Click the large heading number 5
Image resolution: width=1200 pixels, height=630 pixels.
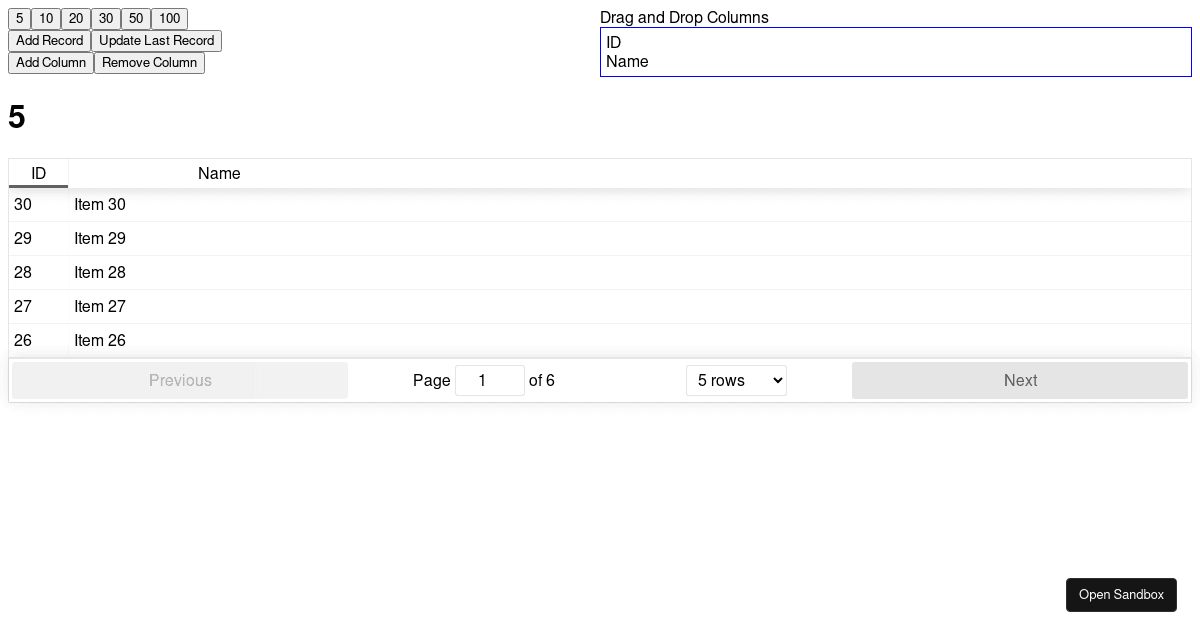point(17,117)
